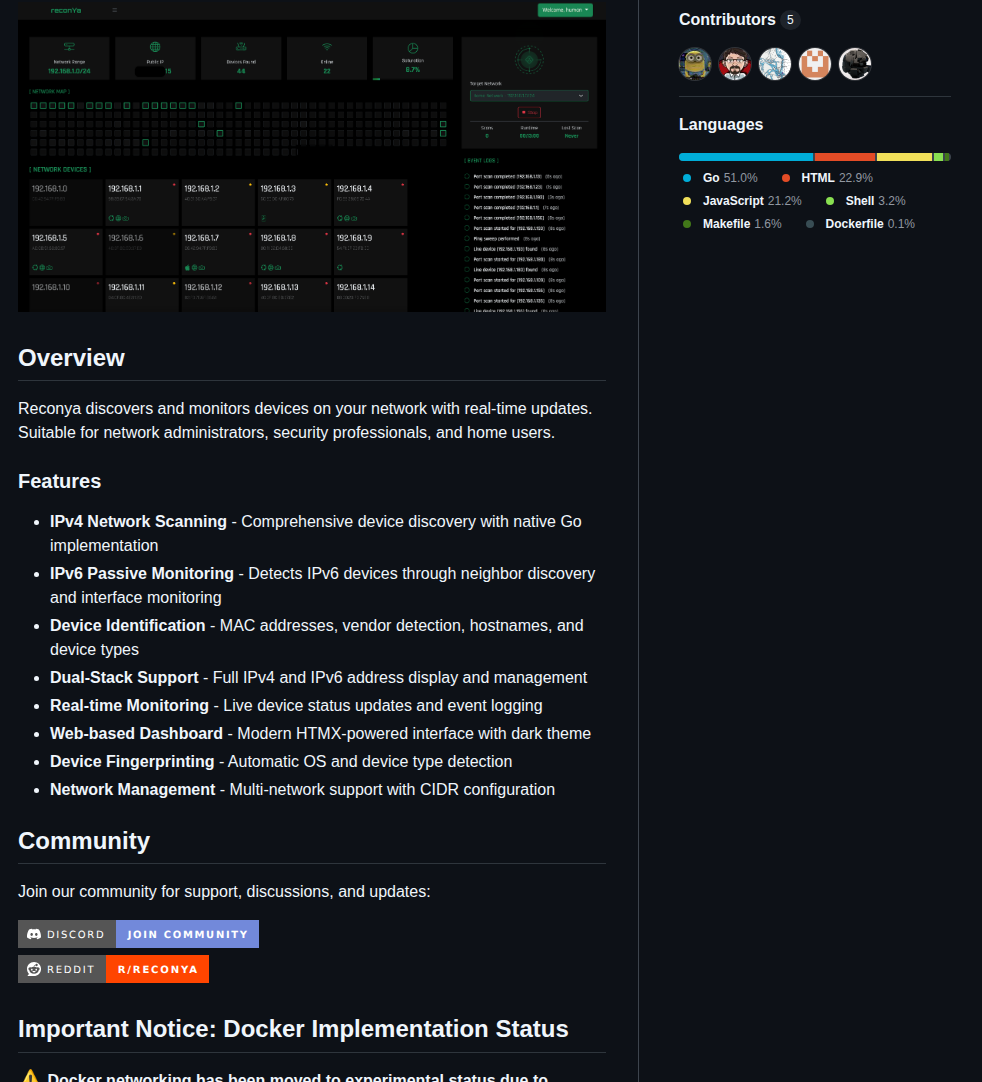Select the Device Fingerprinting feature text

click(x=281, y=761)
